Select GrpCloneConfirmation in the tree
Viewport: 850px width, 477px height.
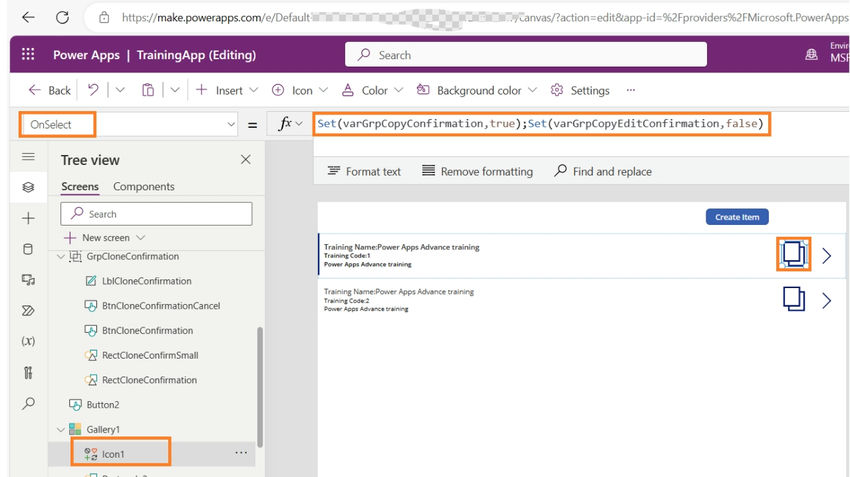point(132,256)
